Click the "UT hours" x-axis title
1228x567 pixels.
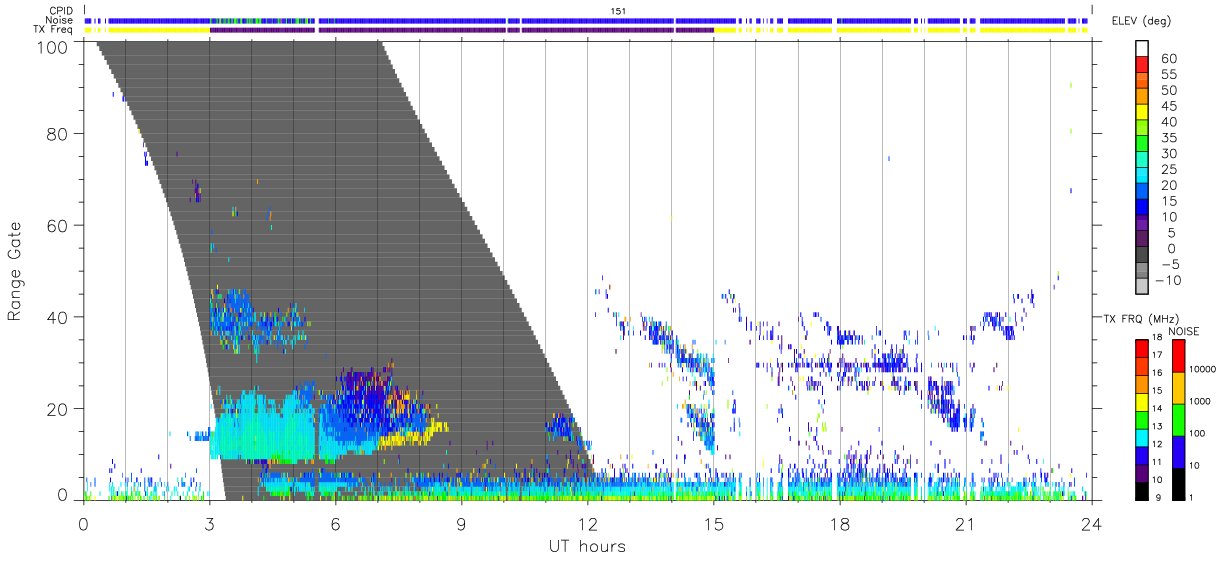587,546
